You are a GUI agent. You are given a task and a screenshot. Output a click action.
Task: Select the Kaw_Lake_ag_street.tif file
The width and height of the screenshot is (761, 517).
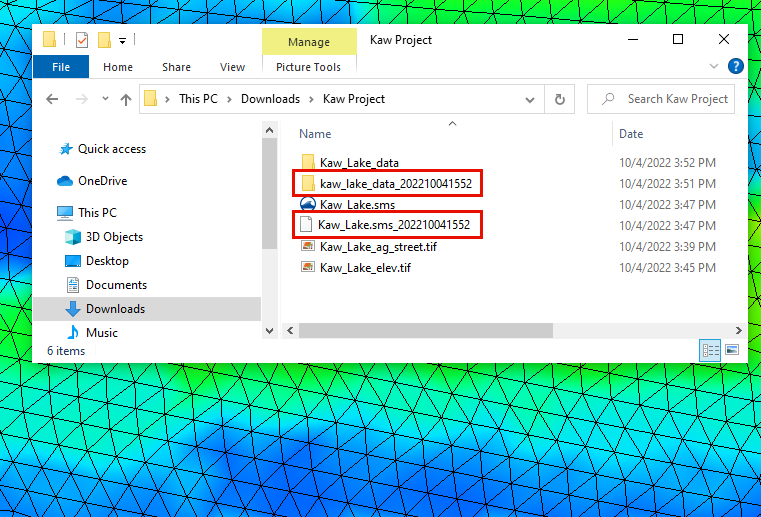click(x=378, y=247)
